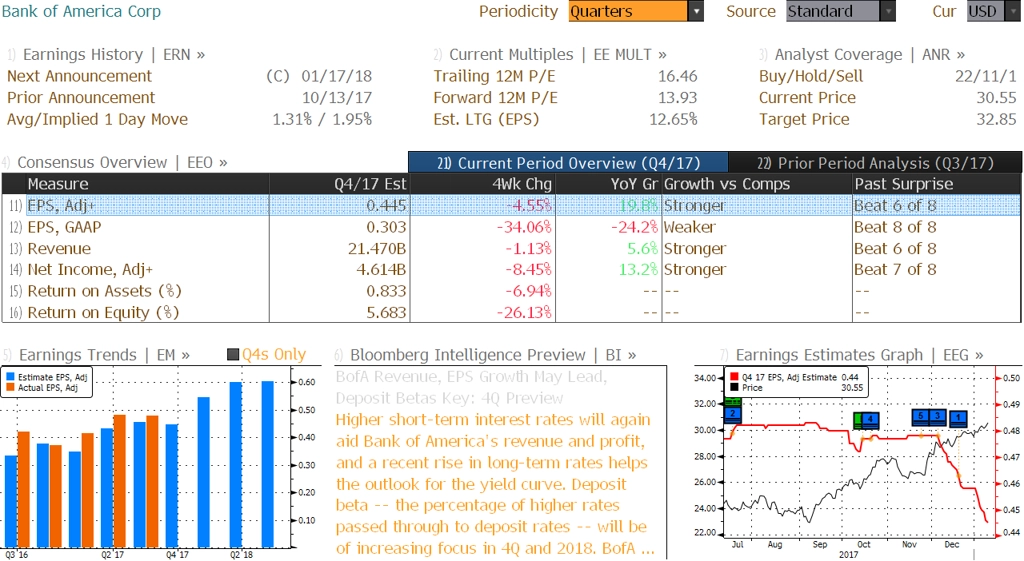
Task: Click blue Estimate EPS, Adj legend swatch
Action: click(x=10, y=377)
